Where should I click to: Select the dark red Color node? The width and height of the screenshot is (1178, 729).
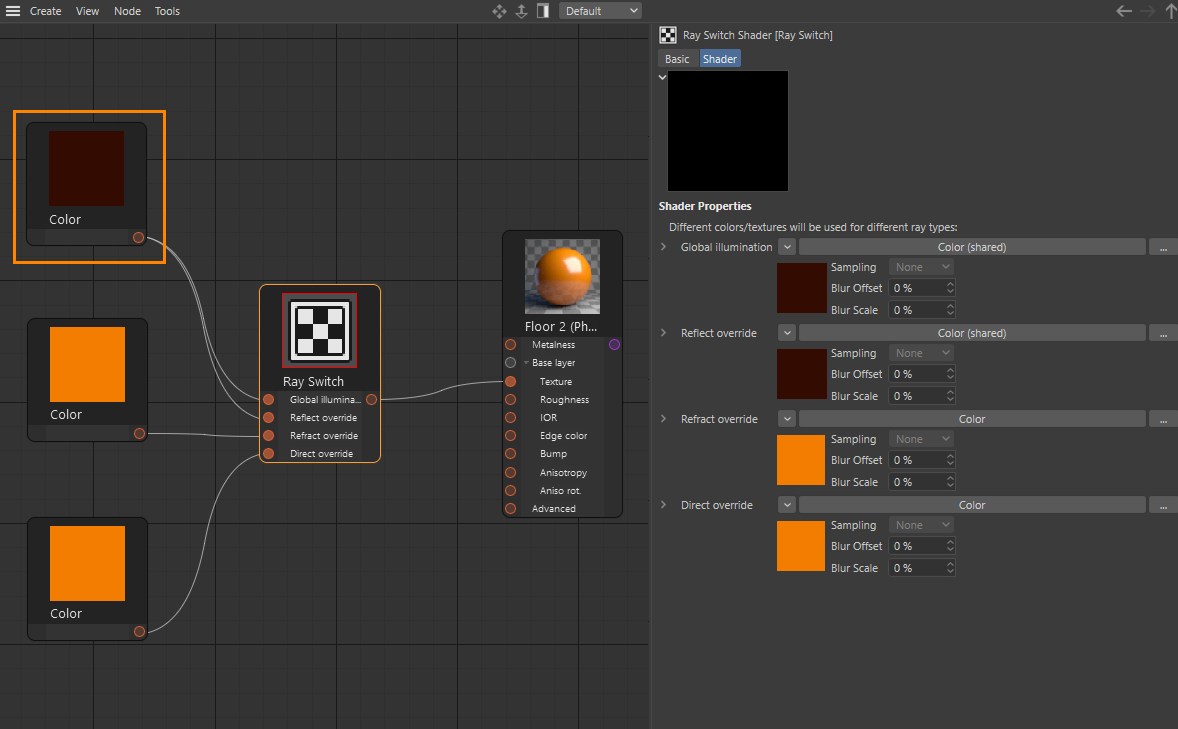point(86,183)
